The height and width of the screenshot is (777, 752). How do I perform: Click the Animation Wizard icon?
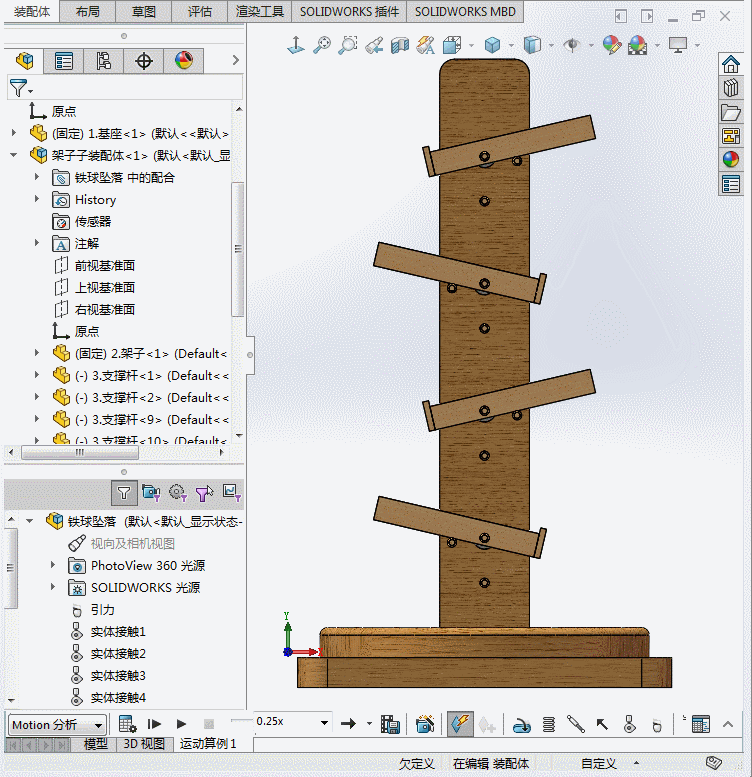click(425, 724)
